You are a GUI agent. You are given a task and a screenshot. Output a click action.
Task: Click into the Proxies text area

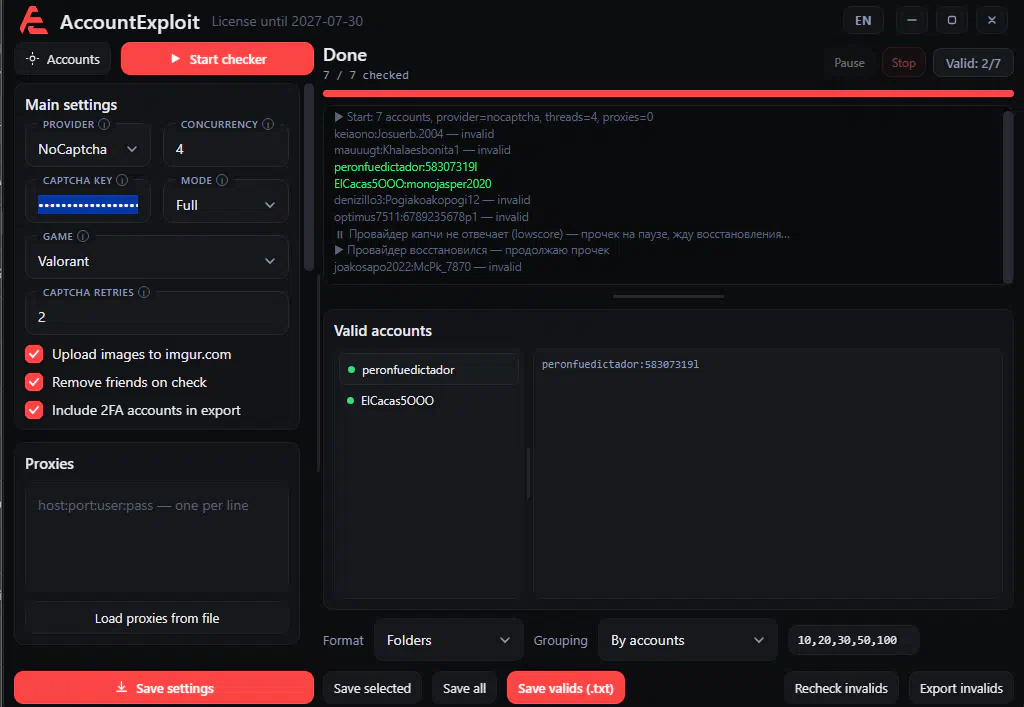pyautogui.click(x=157, y=537)
